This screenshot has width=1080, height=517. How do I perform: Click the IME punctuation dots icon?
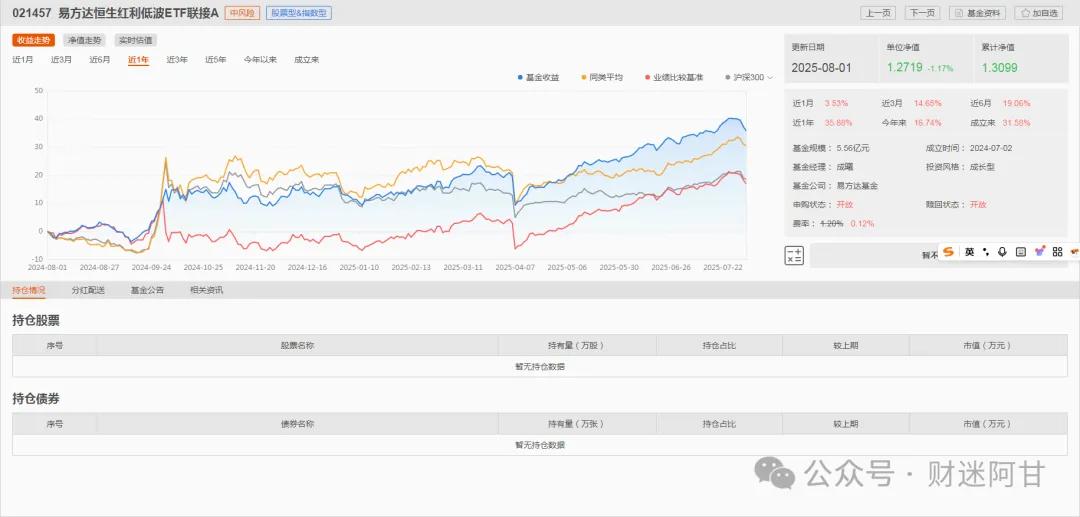(986, 252)
